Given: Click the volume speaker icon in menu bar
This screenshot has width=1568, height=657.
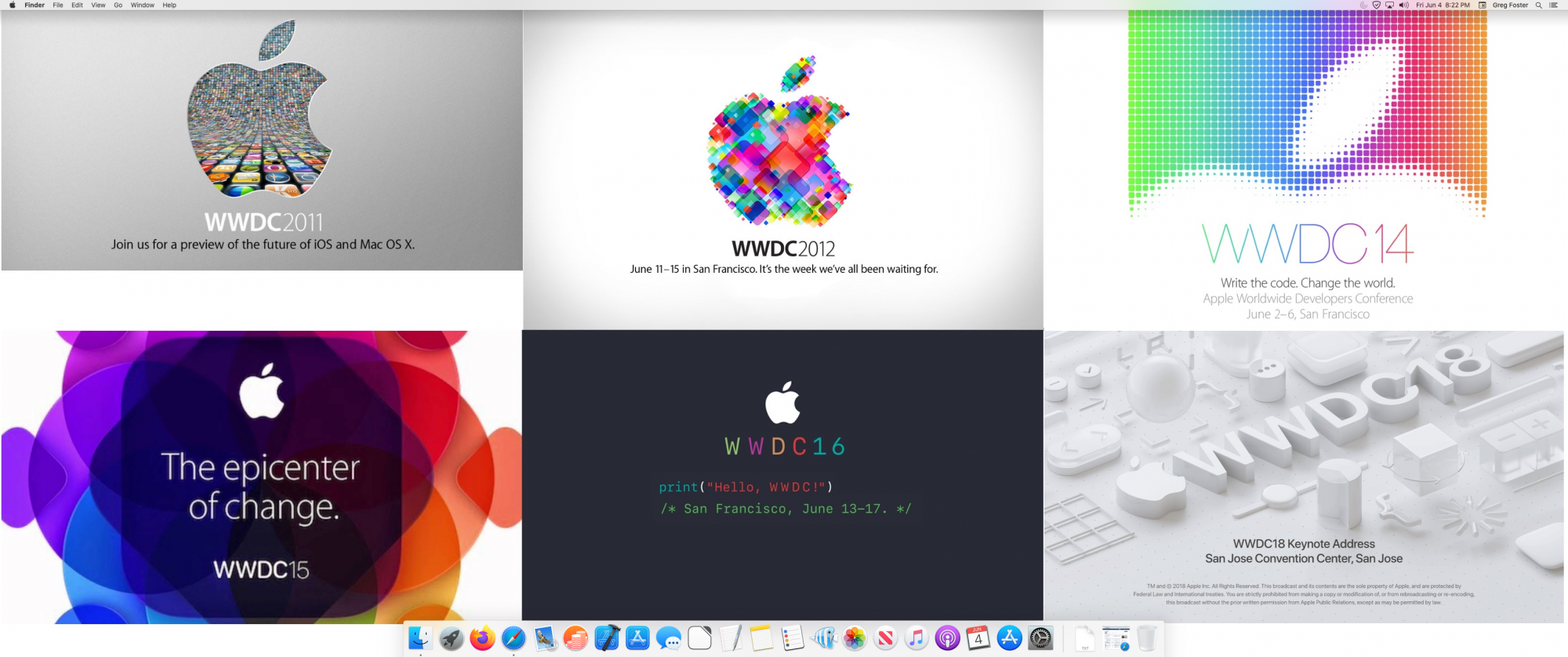Looking at the screenshot, I should pyautogui.click(x=1404, y=5).
